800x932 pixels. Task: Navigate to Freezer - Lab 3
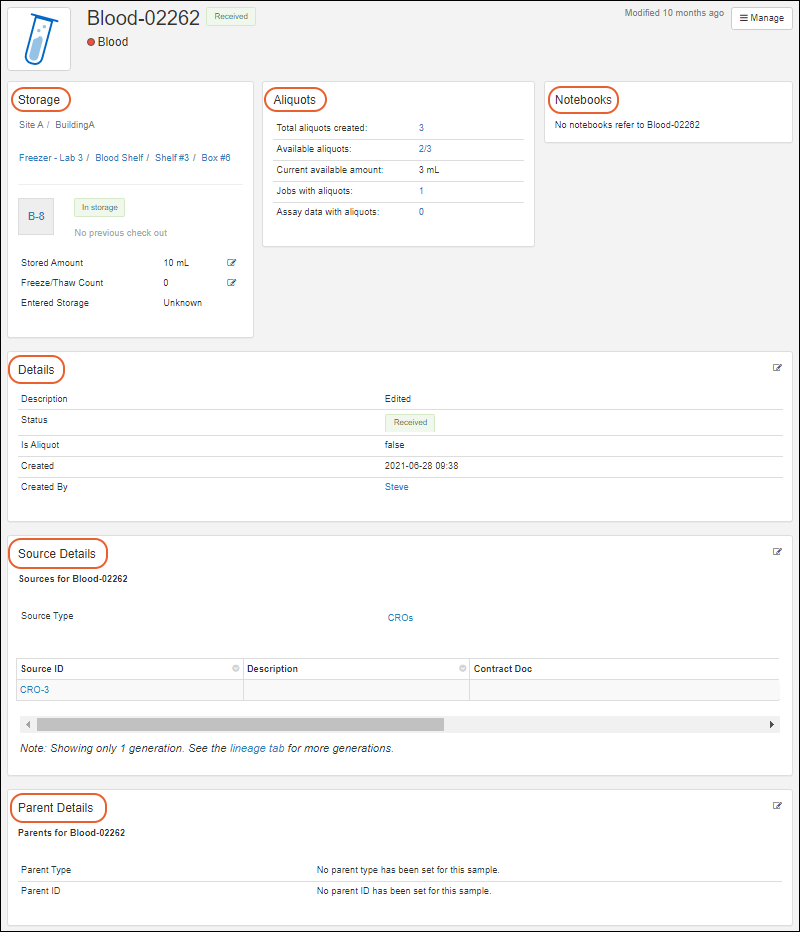point(51,158)
